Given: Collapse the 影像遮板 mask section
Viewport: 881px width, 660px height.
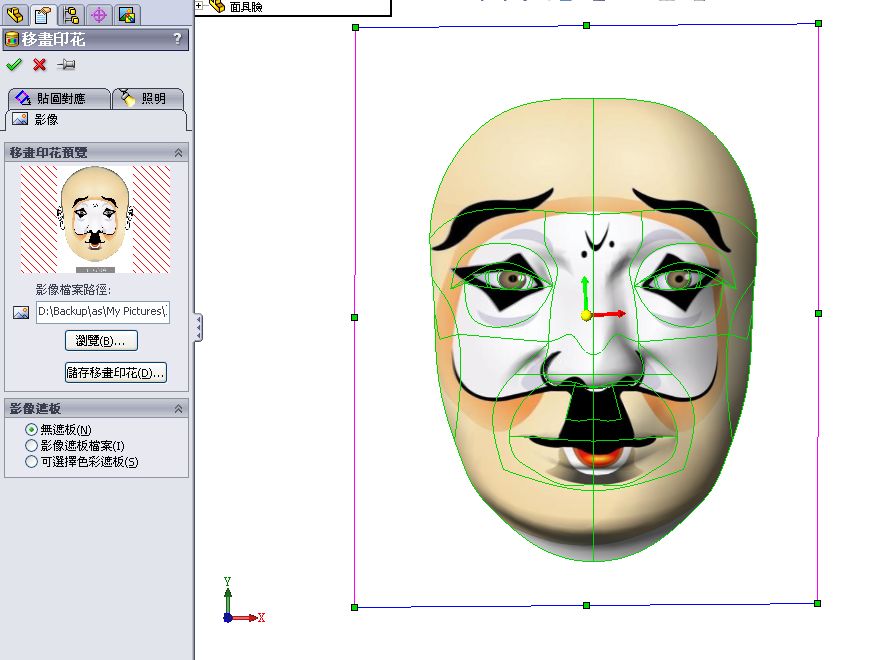Looking at the screenshot, I should point(178,409).
